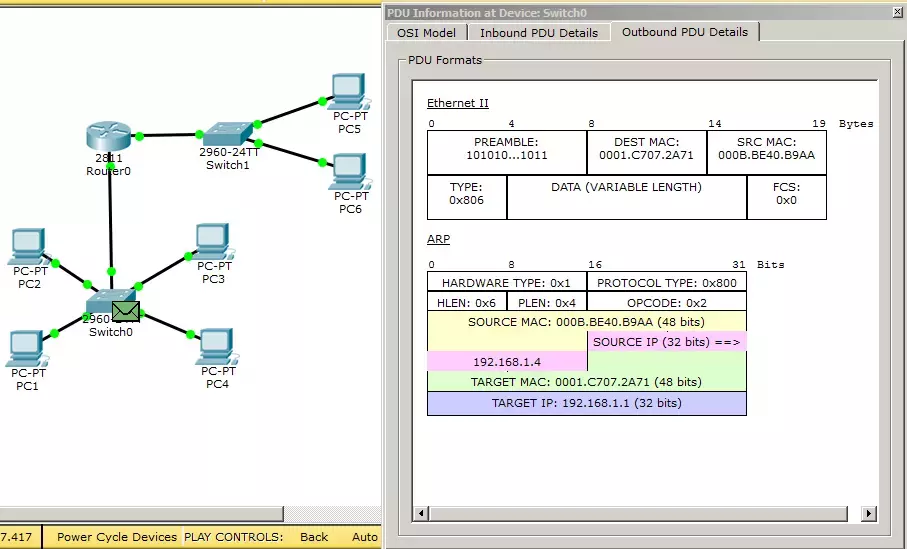Click the Back play control
Image resolution: width=907 pixels, height=549 pixels.
click(x=314, y=537)
